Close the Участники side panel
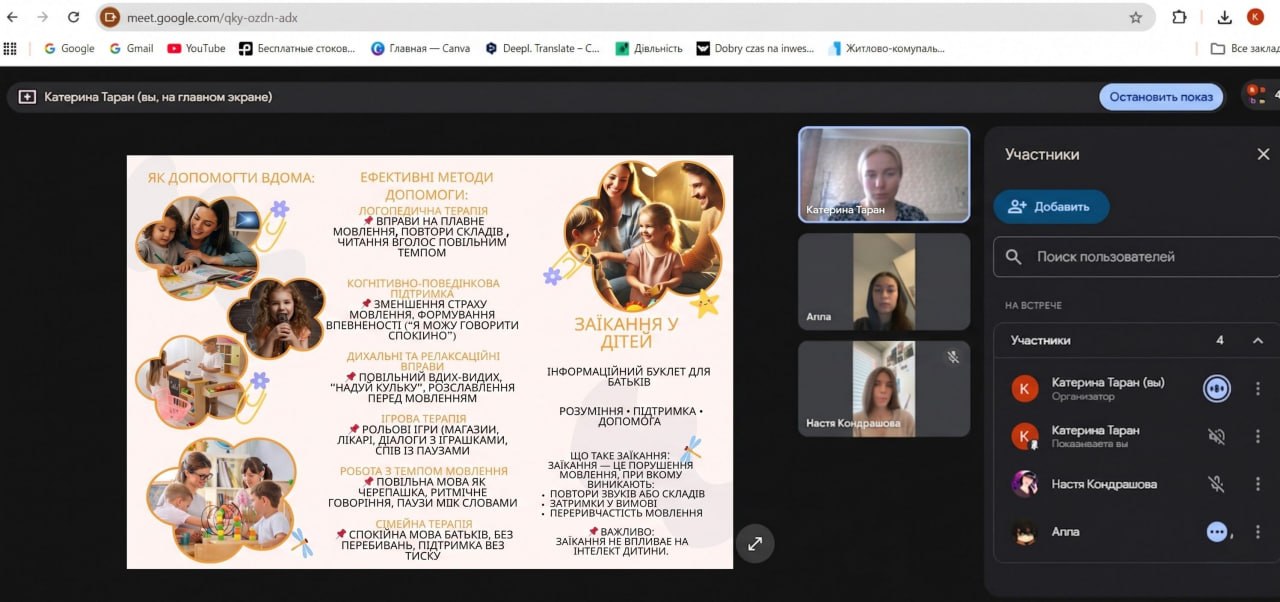The height and width of the screenshot is (602, 1280). tap(1263, 154)
